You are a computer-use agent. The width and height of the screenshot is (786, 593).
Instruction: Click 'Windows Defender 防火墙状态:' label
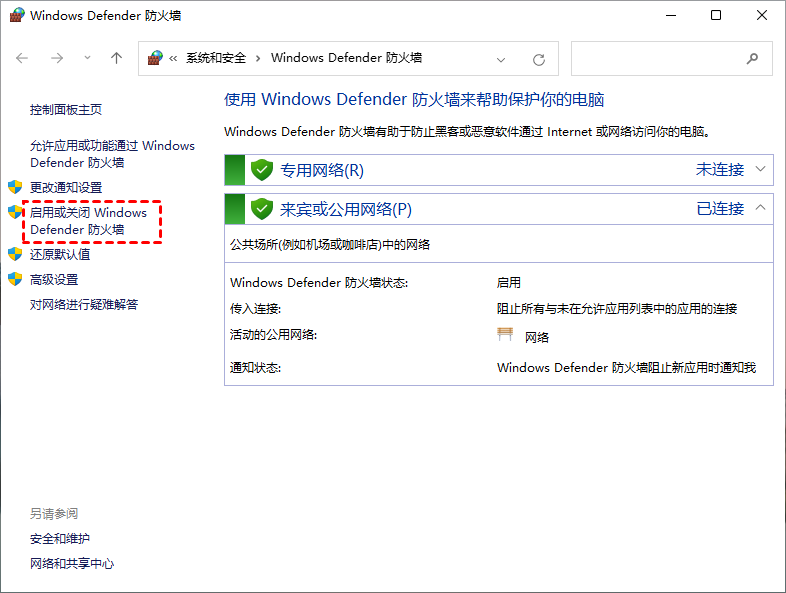coord(319,283)
